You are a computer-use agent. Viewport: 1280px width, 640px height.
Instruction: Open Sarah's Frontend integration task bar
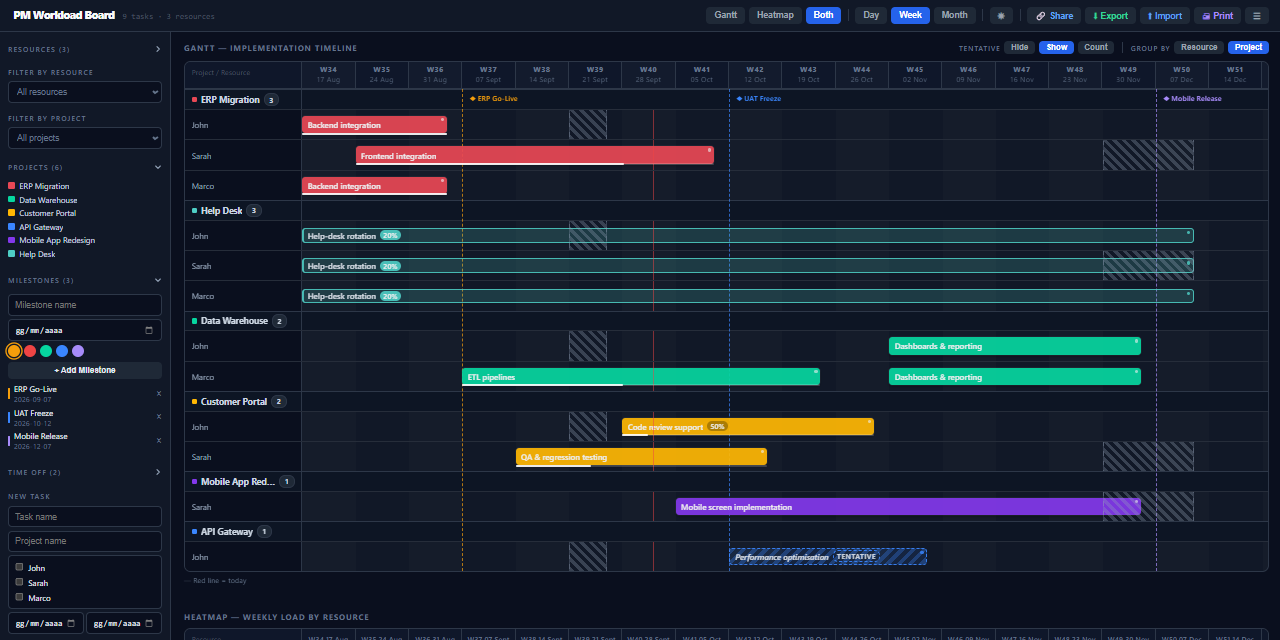point(535,156)
